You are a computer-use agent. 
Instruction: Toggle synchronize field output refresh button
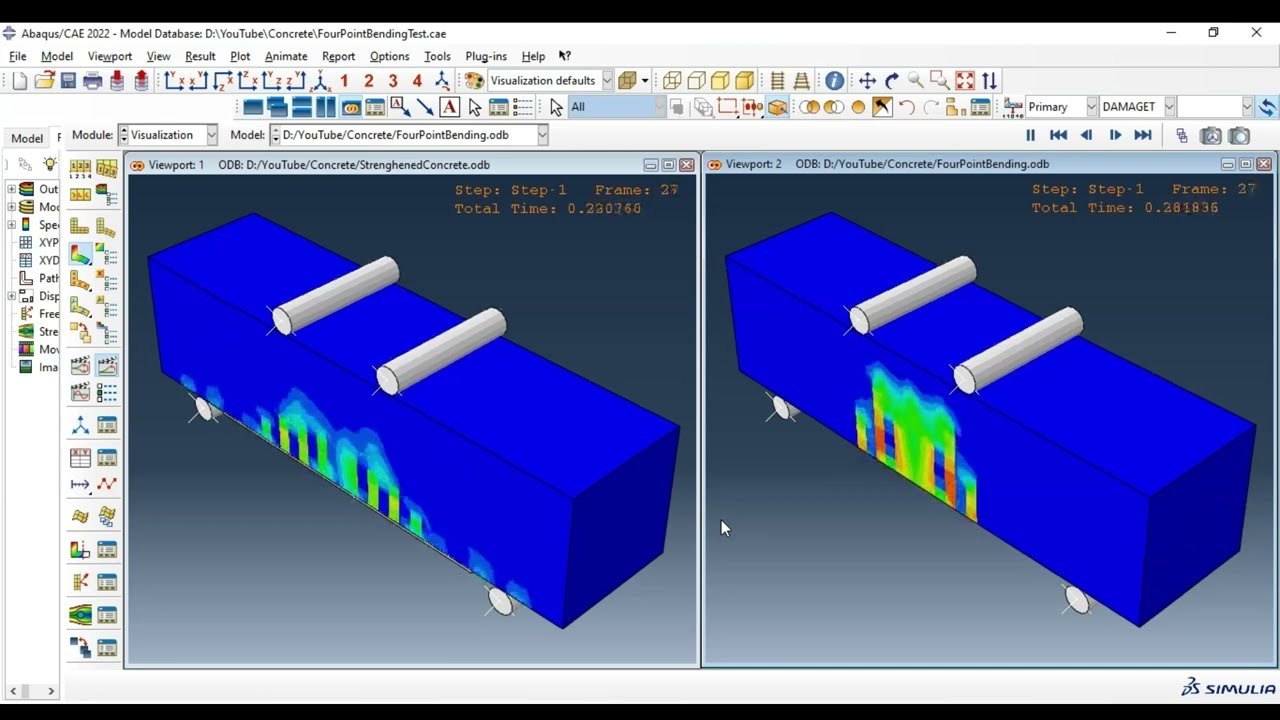point(1267,107)
